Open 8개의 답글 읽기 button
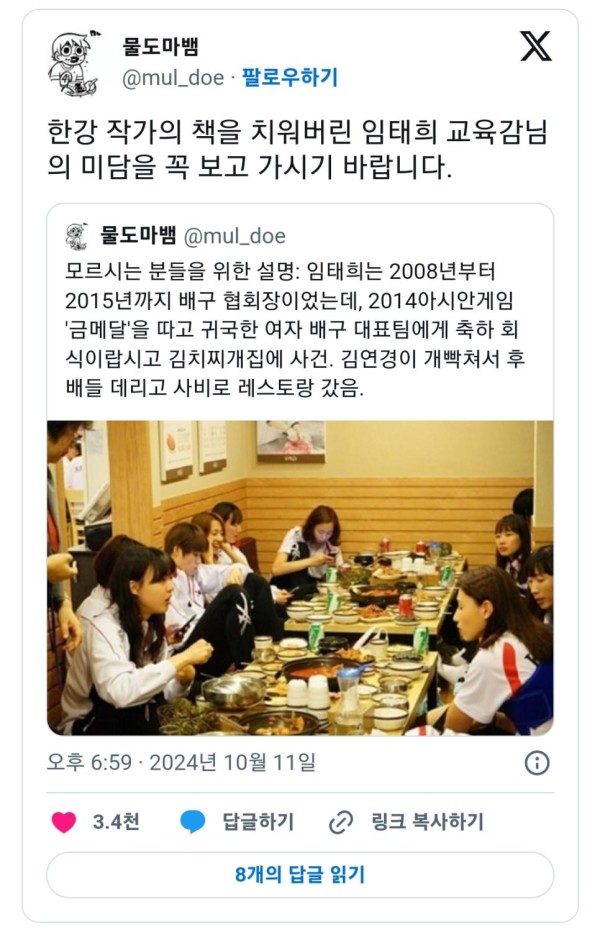600x940 pixels. [x=300, y=875]
